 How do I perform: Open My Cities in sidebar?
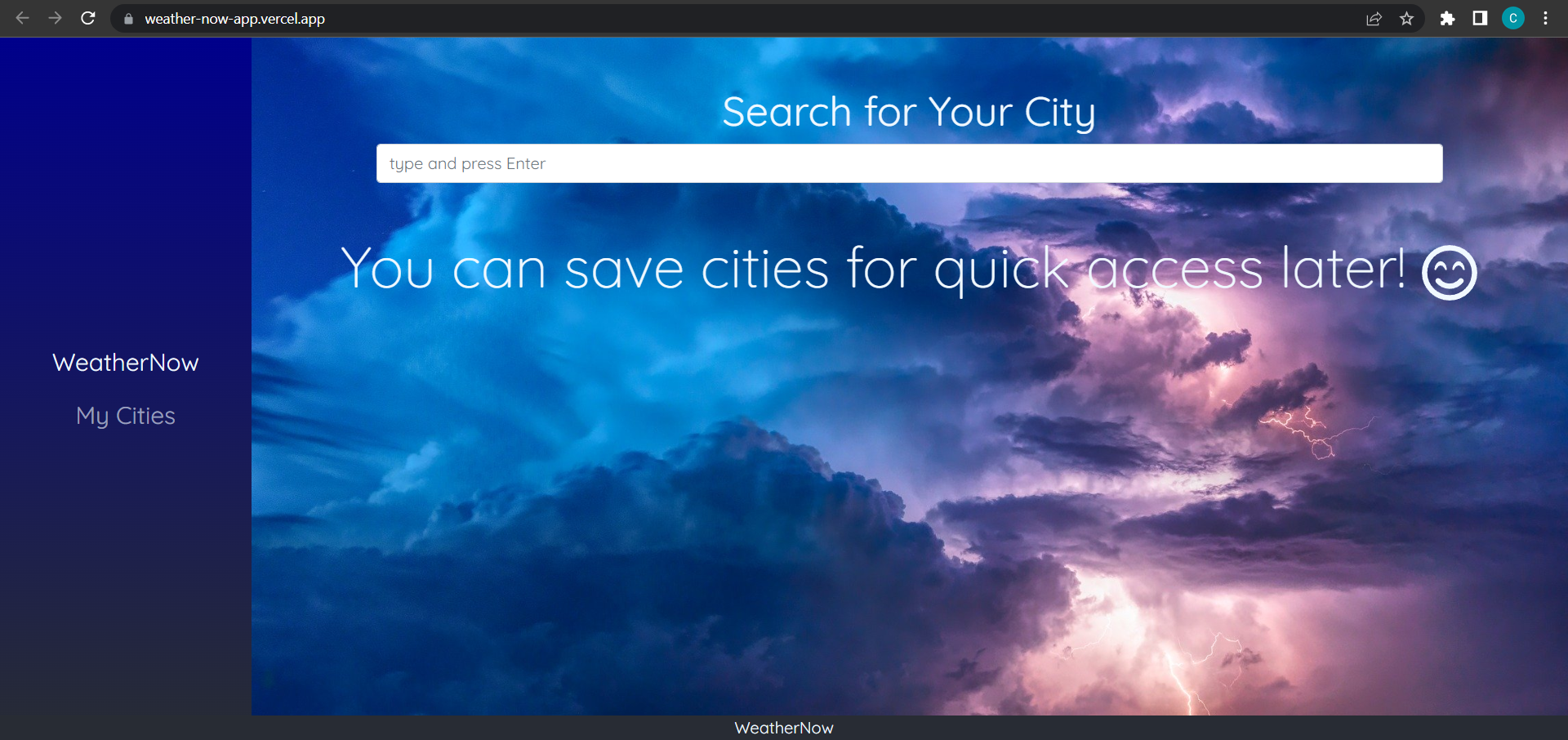[x=126, y=416]
